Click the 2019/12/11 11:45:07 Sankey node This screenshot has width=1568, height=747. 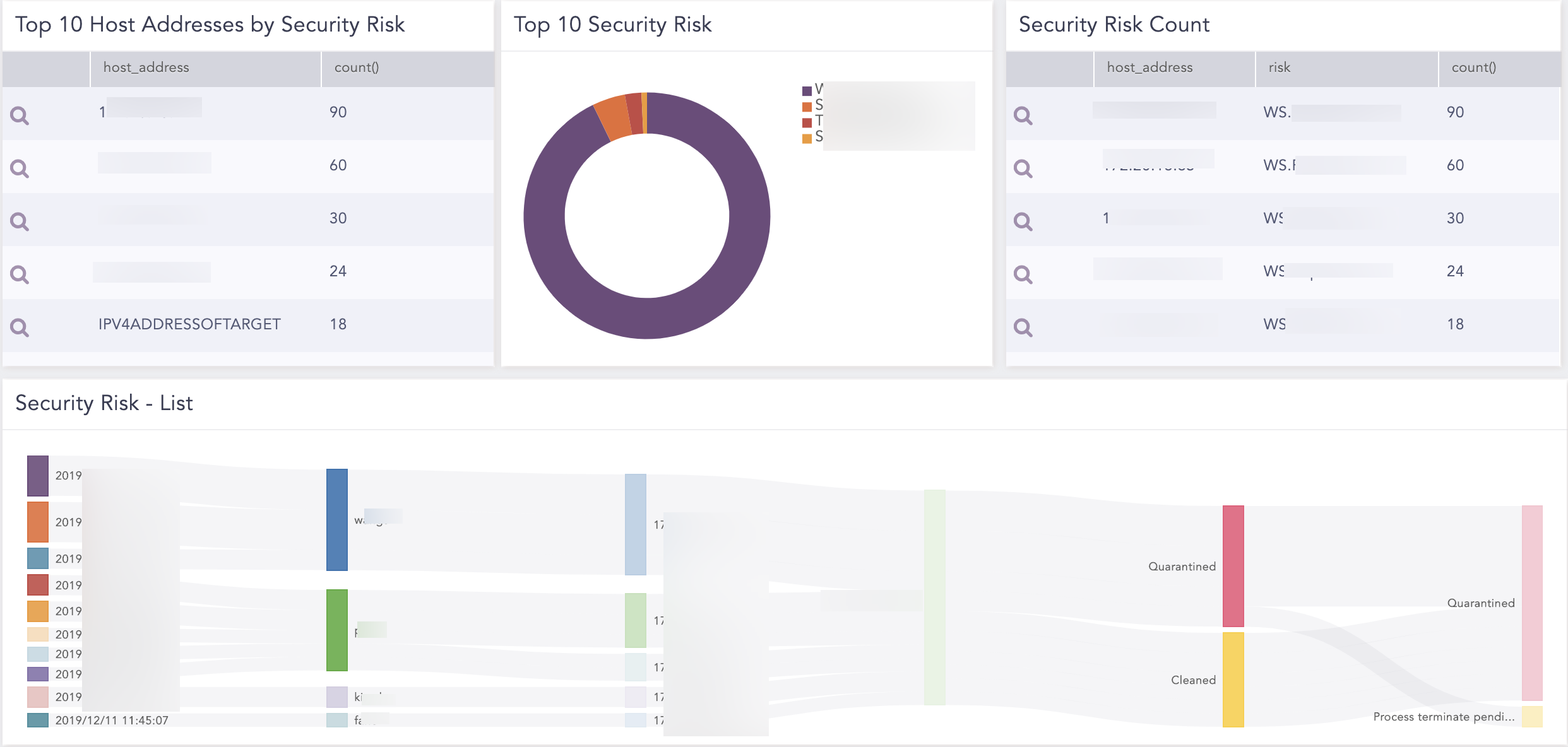(x=38, y=720)
